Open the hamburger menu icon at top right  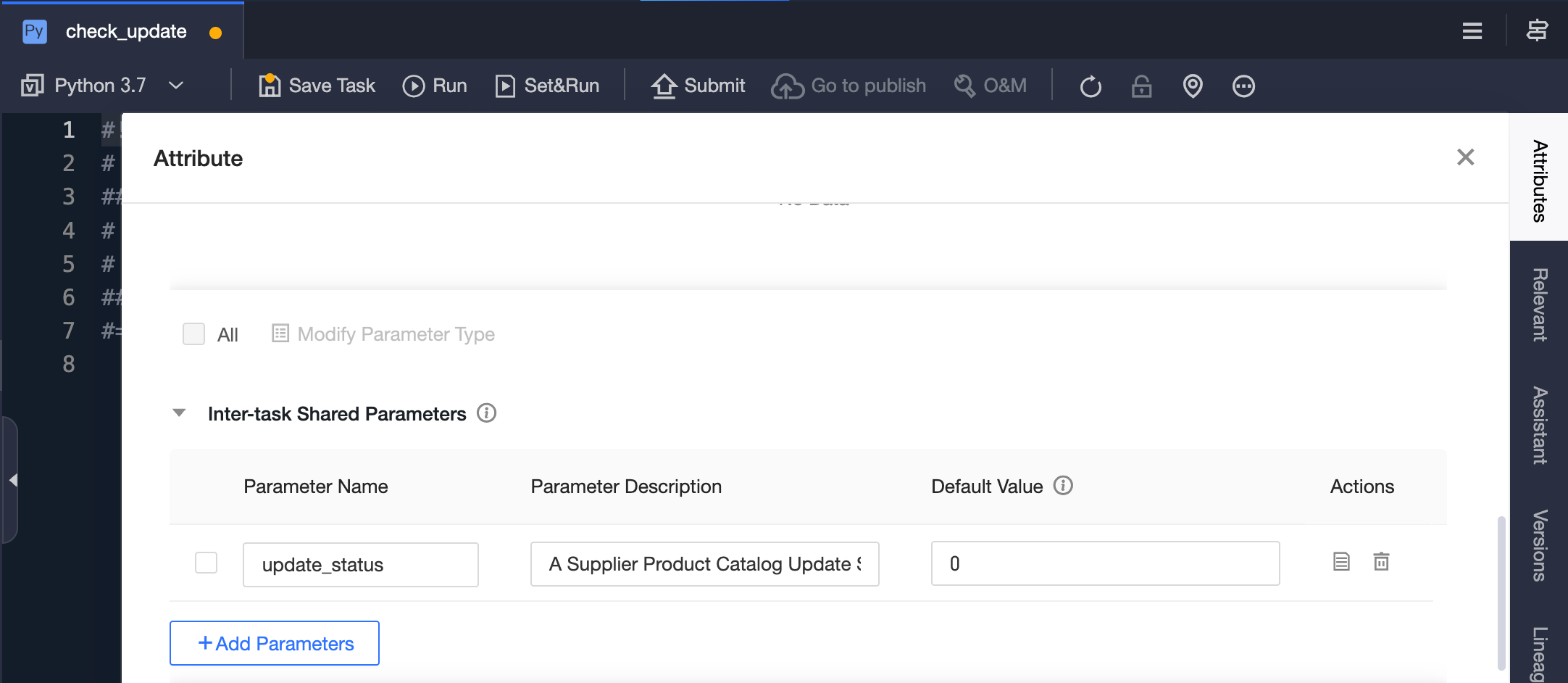click(1472, 31)
